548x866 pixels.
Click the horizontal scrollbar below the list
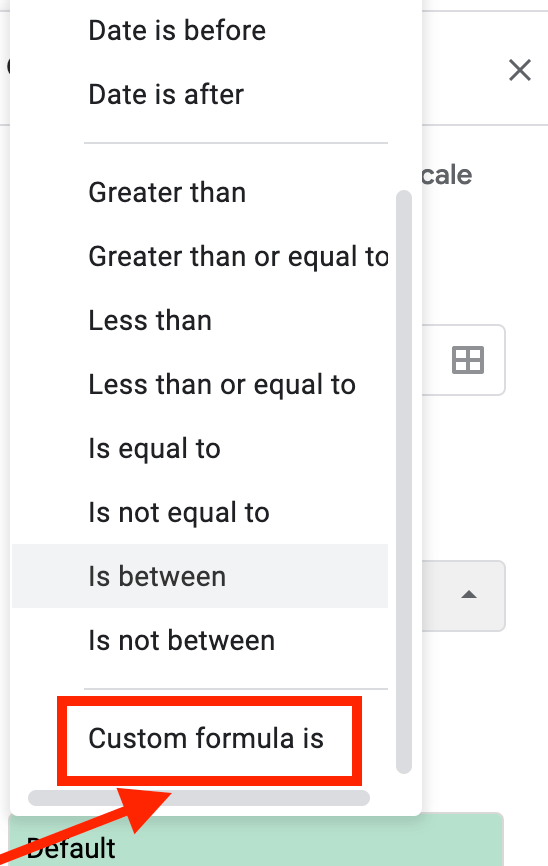(199, 798)
